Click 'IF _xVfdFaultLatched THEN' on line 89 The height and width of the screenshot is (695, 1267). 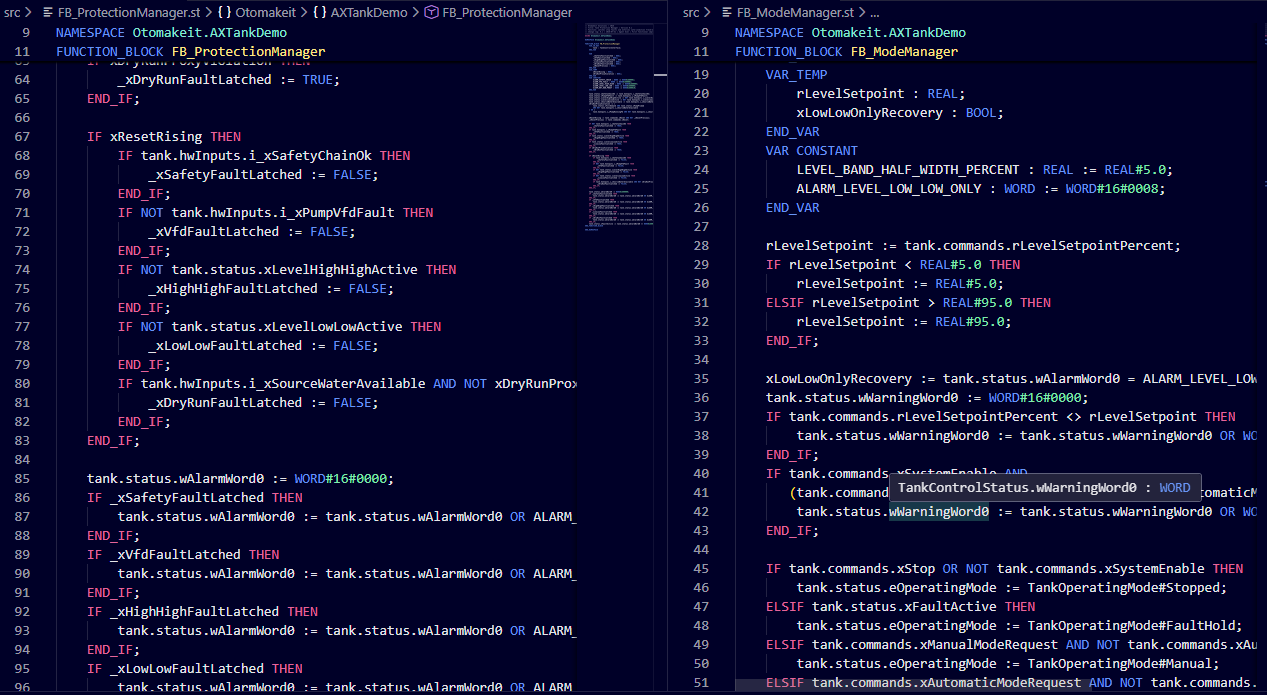[x=183, y=554]
